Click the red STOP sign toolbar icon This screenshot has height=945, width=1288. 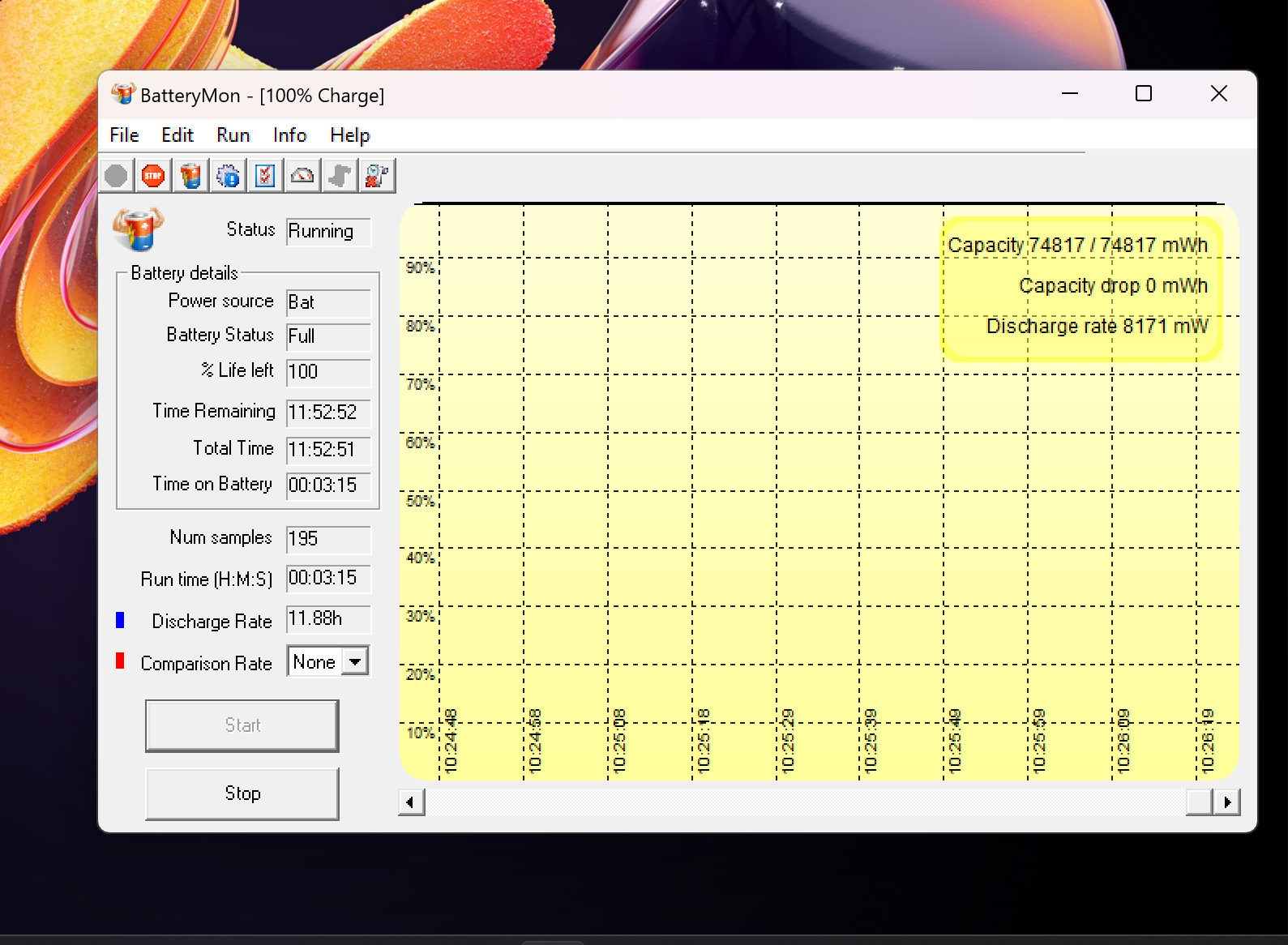pyautogui.click(x=153, y=176)
